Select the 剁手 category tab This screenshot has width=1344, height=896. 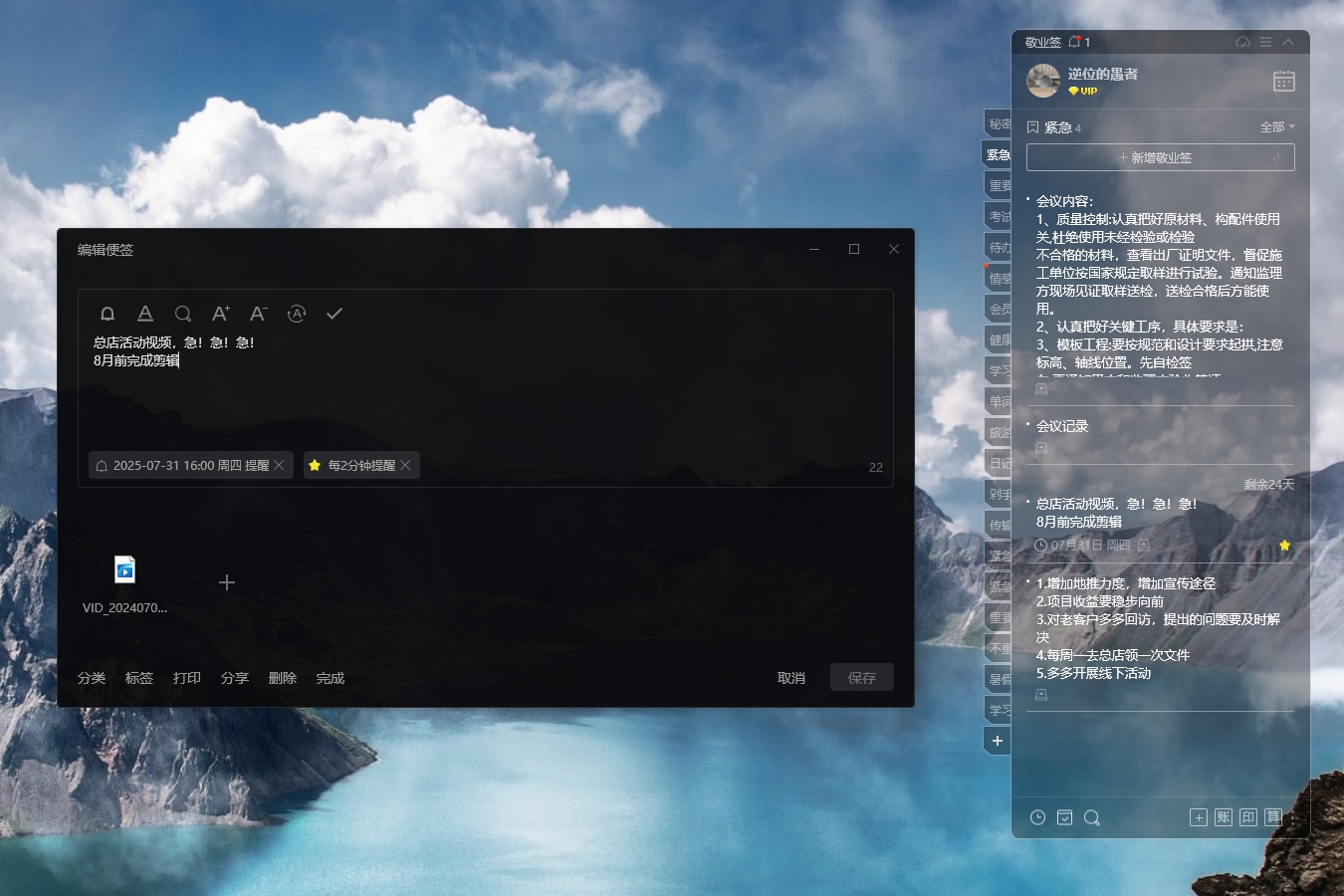click(x=999, y=495)
